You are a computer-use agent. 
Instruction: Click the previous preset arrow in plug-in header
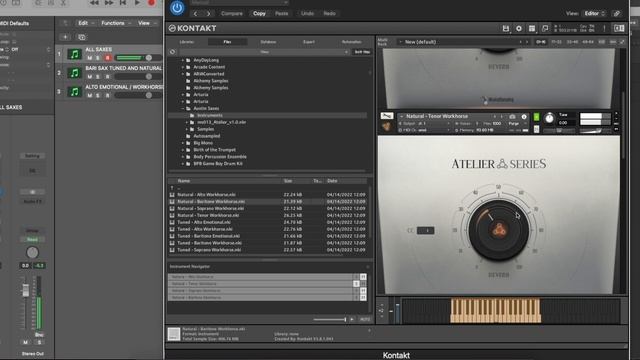[x=196, y=13]
